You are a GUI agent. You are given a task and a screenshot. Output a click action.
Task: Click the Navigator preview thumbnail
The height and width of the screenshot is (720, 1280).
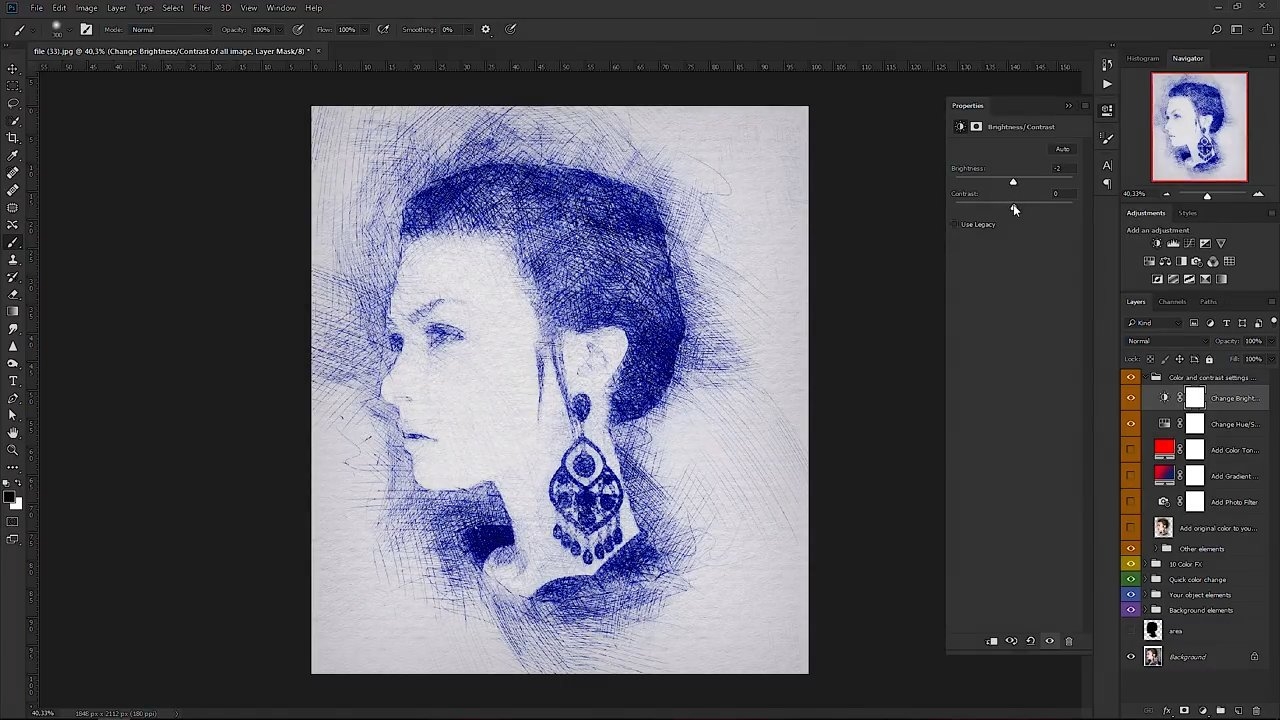click(1199, 127)
